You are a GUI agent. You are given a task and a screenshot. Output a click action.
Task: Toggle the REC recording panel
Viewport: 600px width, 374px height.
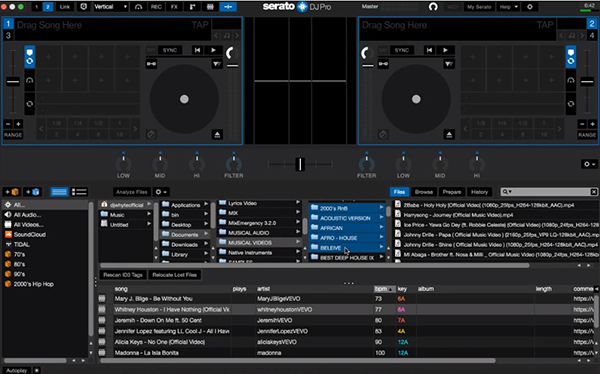[x=156, y=7]
